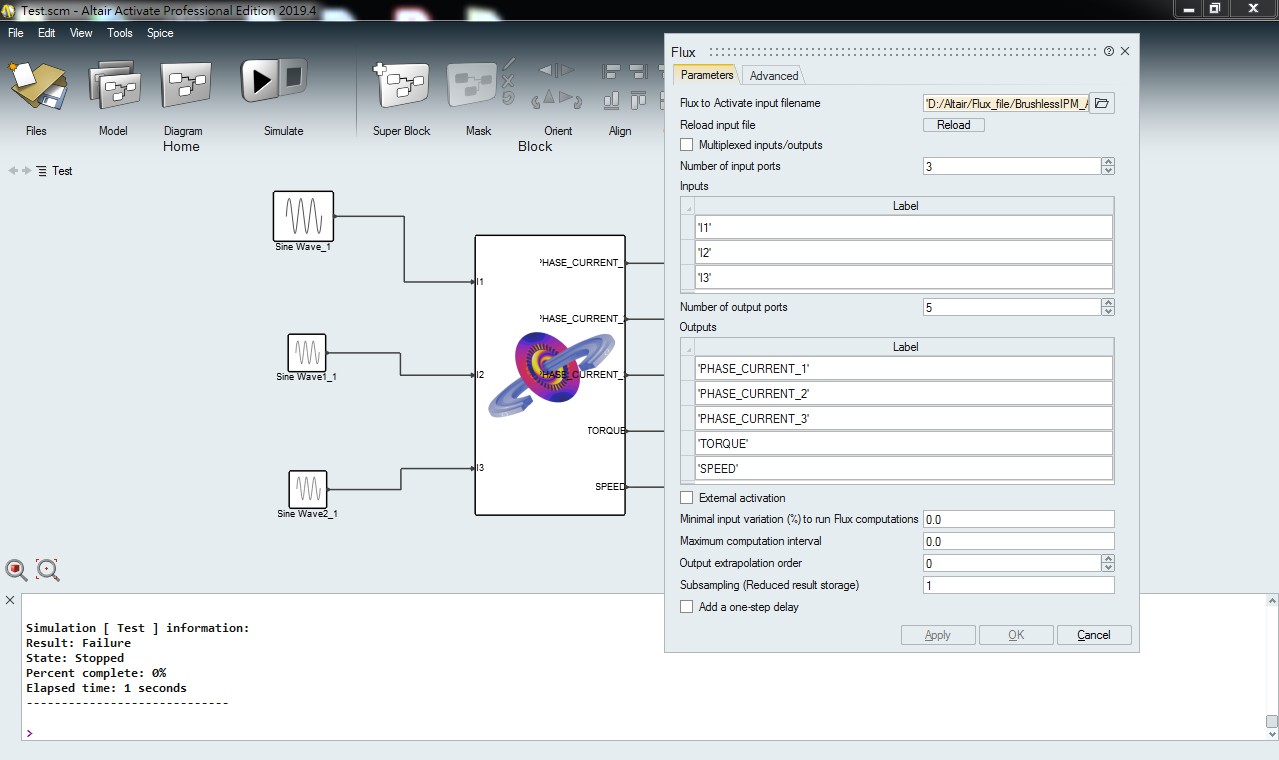The image size is (1279, 760).
Task: Decrease the Output extrapolation order
Action: click(x=1108, y=568)
